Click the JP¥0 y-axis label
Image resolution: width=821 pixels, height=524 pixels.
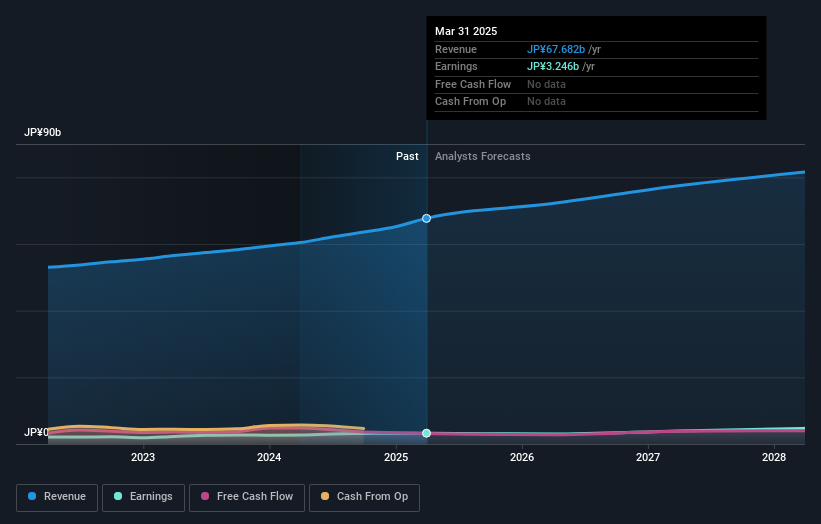(x=36, y=432)
